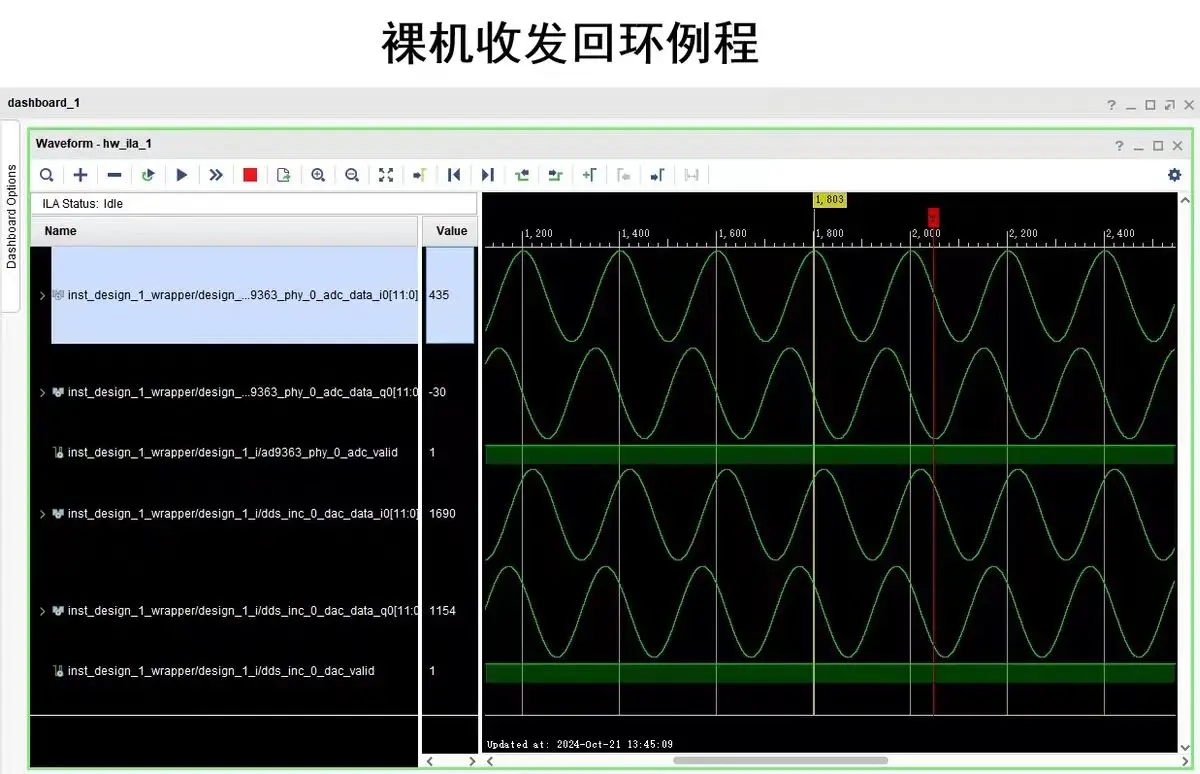Select the Zoom Out waveform tool
Image resolution: width=1200 pixels, height=774 pixels.
pyautogui.click(x=352, y=174)
